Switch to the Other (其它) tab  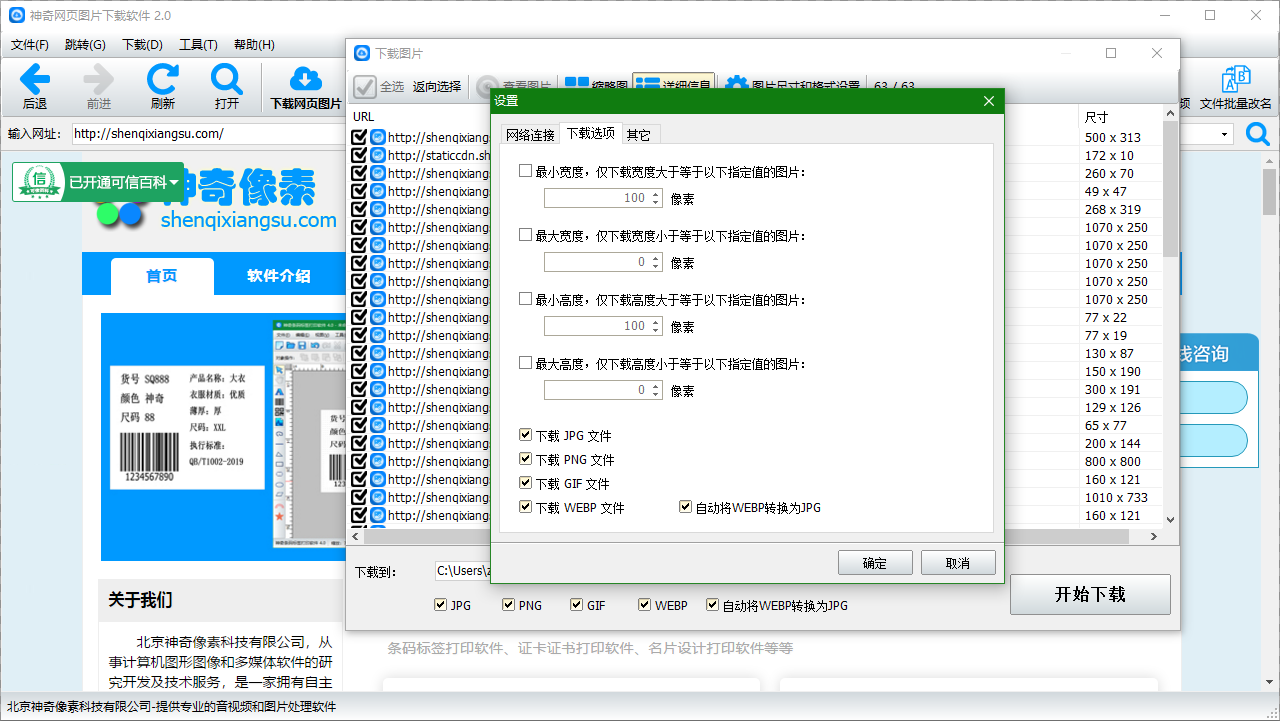coord(638,135)
